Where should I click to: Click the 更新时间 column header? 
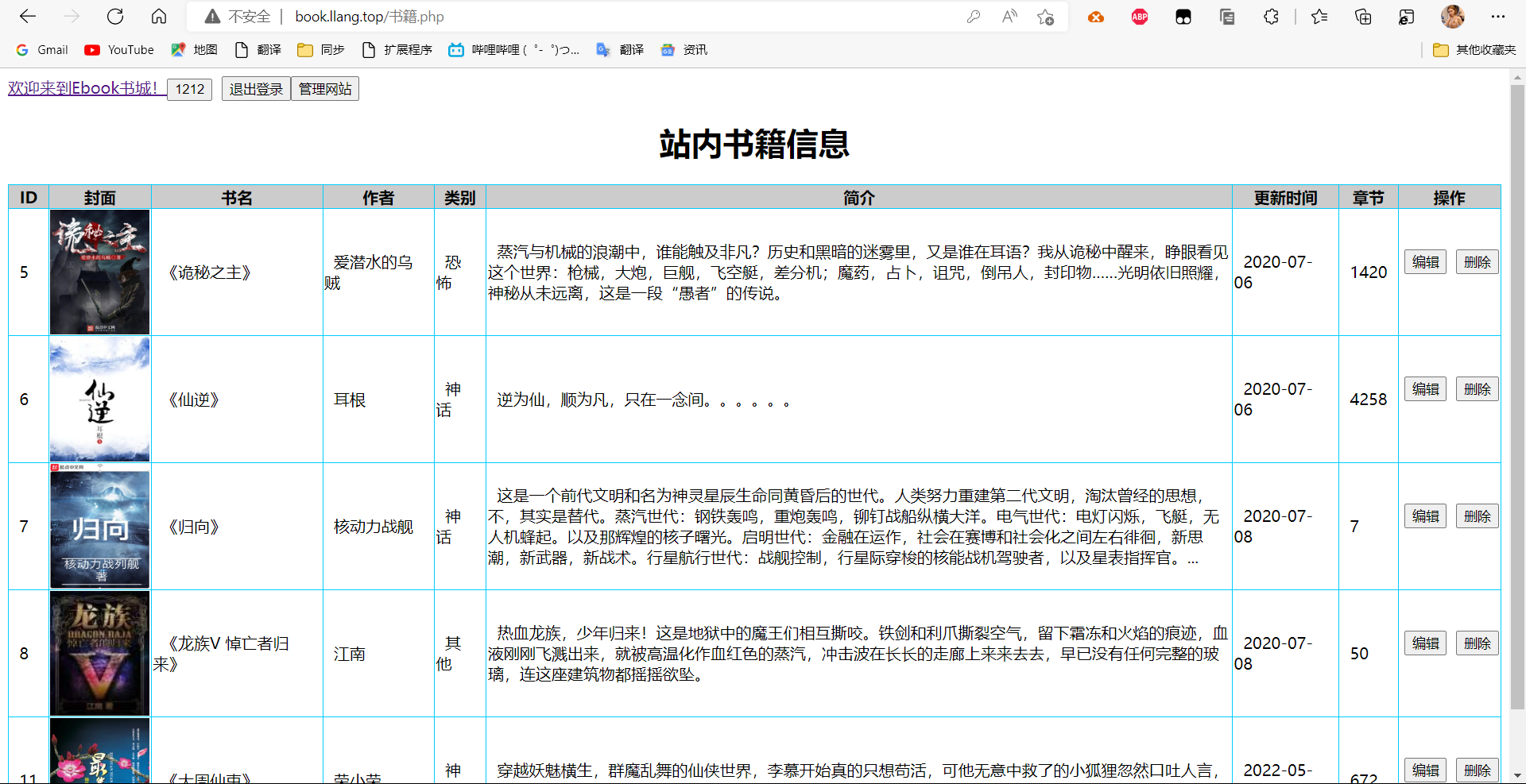[x=1285, y=198]
